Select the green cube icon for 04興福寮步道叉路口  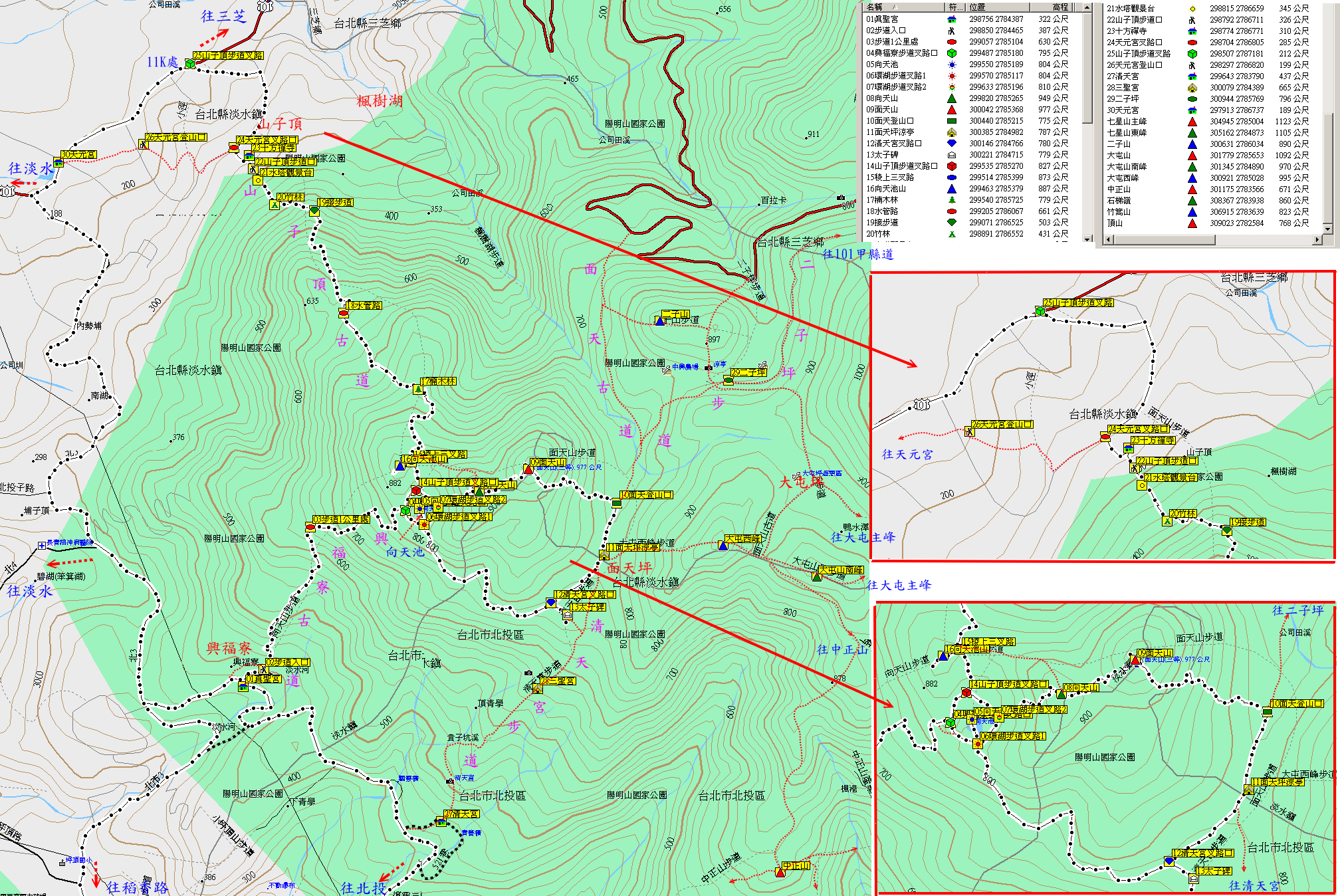pyautogui.click(x=951, y=53)
